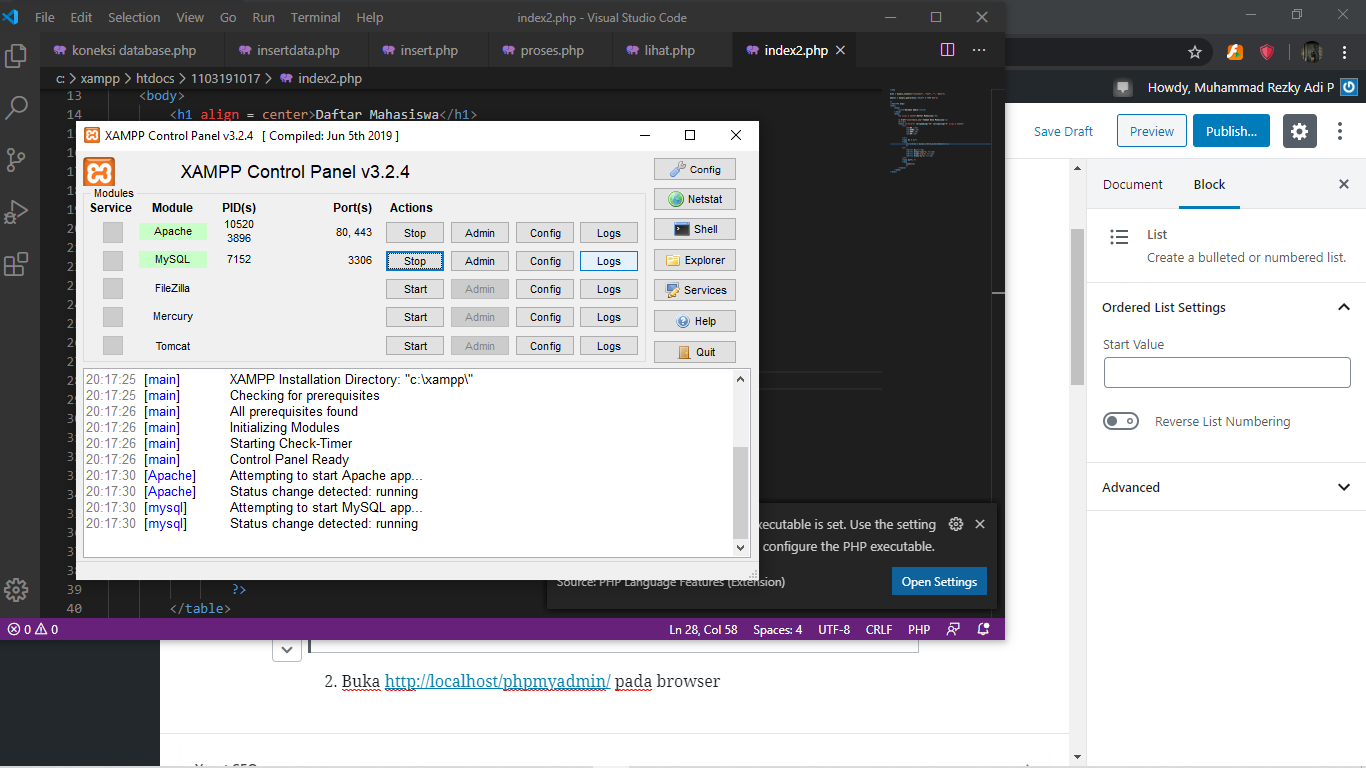Click the Tomcat service checkbox in XAMPP
1366x768 pixels.
tap(113, 345)
